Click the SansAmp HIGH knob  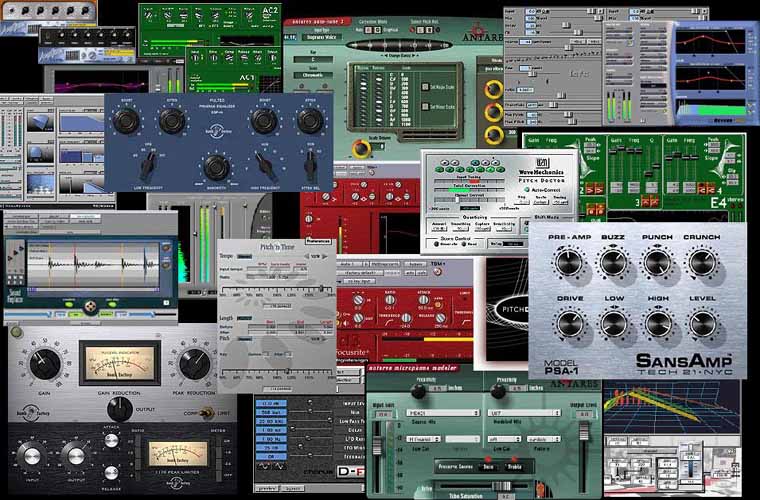658,324
